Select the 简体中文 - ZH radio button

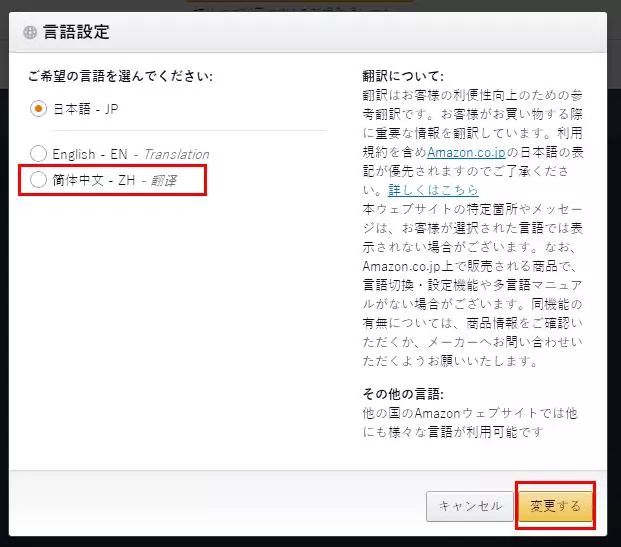pos(38,180)
